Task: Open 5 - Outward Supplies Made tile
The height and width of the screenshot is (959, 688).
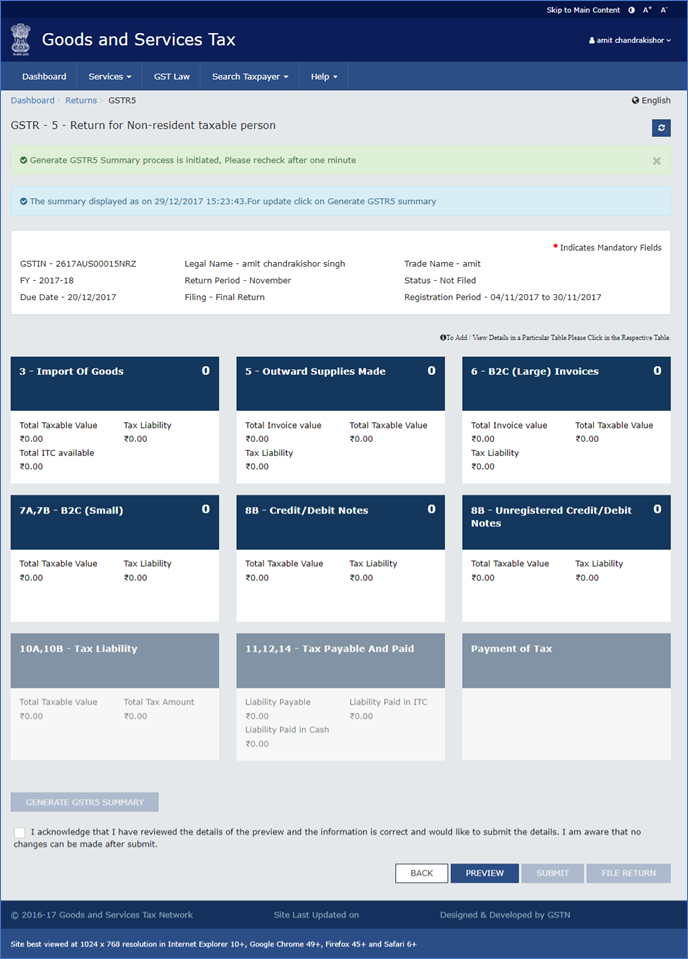Action: (x=340, y=420)
